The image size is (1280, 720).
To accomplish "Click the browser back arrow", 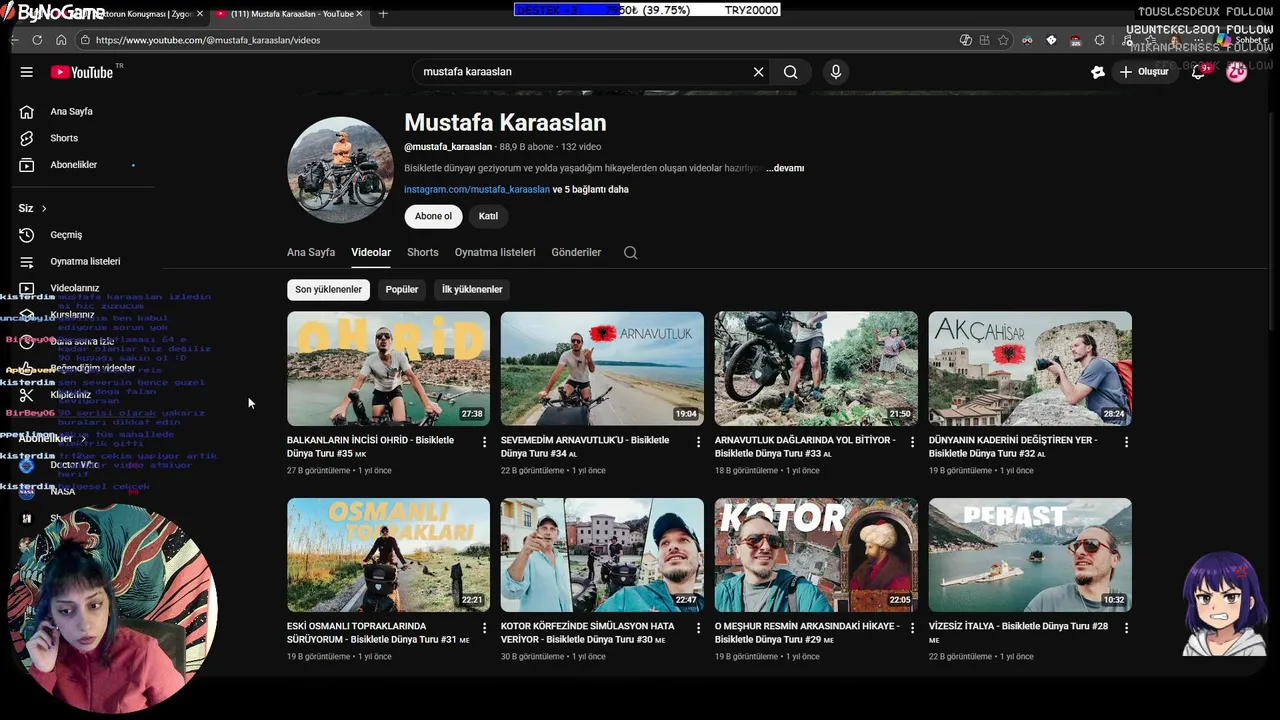I will pos(14,40).
